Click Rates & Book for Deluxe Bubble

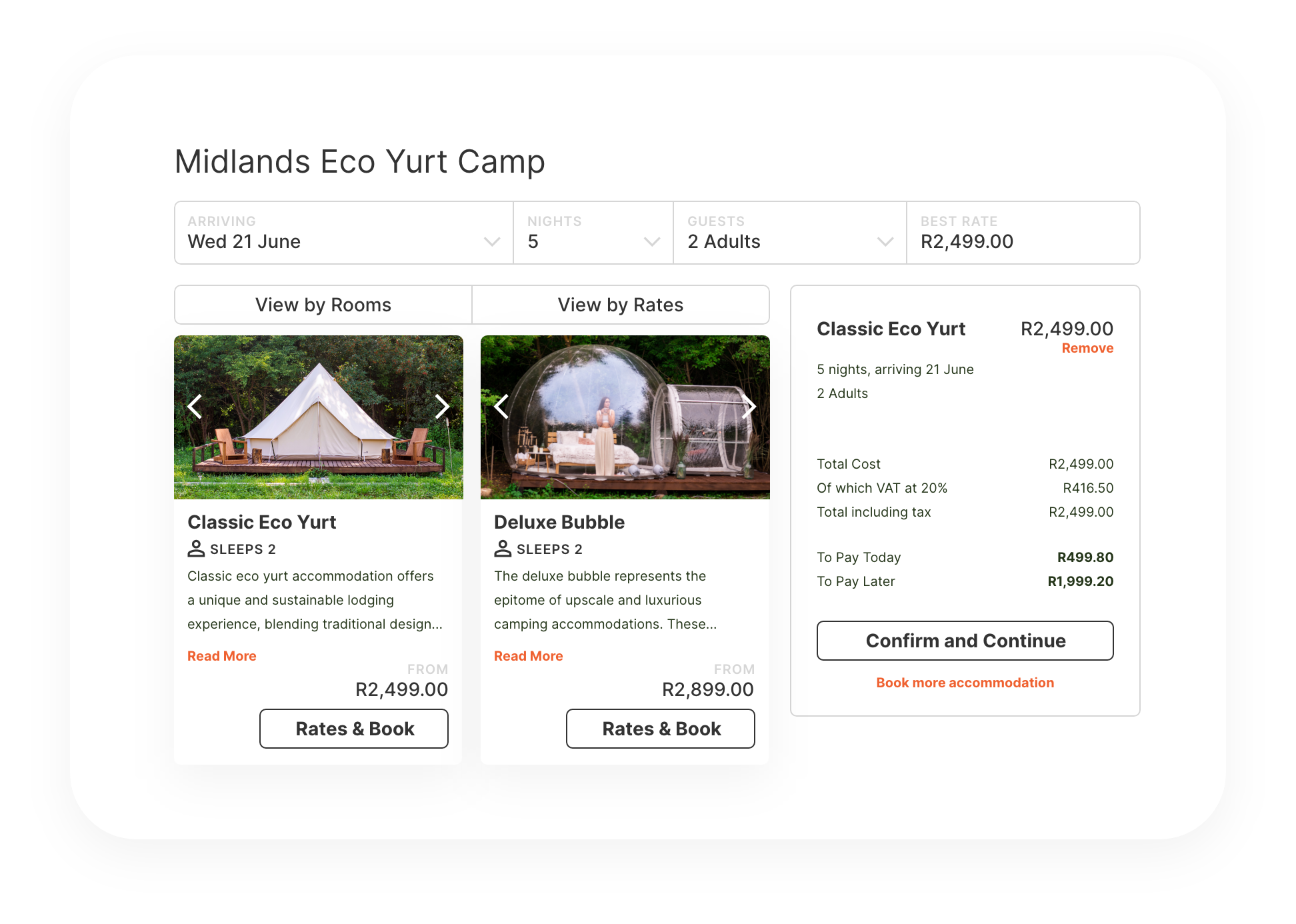(661, 729)
